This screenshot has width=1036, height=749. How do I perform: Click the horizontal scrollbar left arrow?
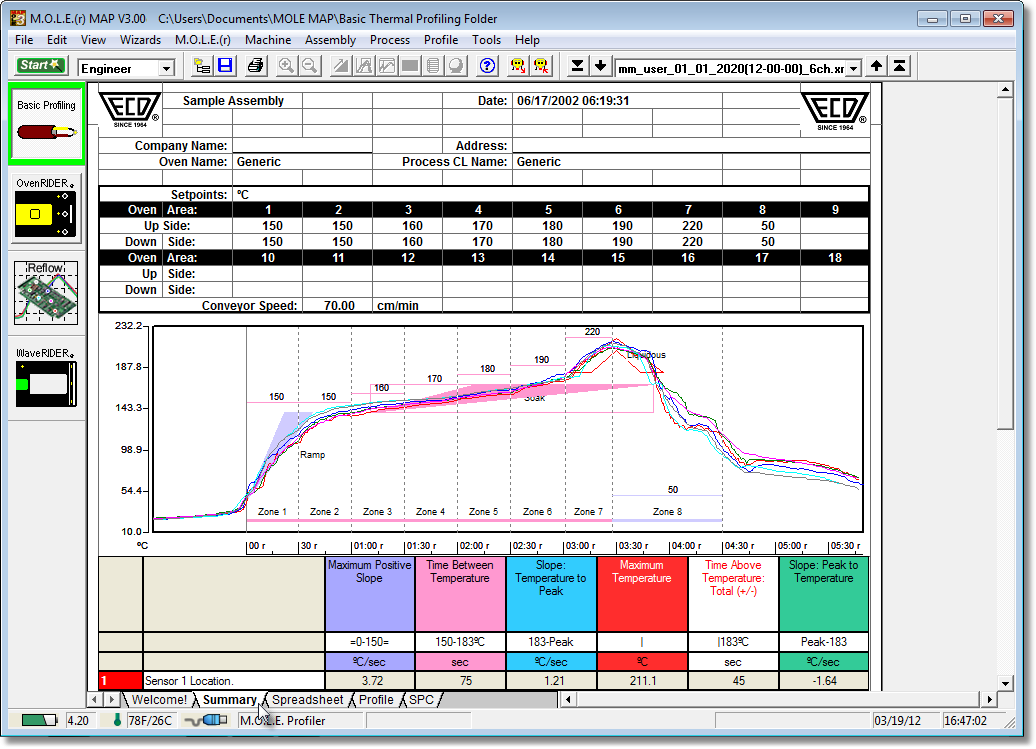coord(568,699)
